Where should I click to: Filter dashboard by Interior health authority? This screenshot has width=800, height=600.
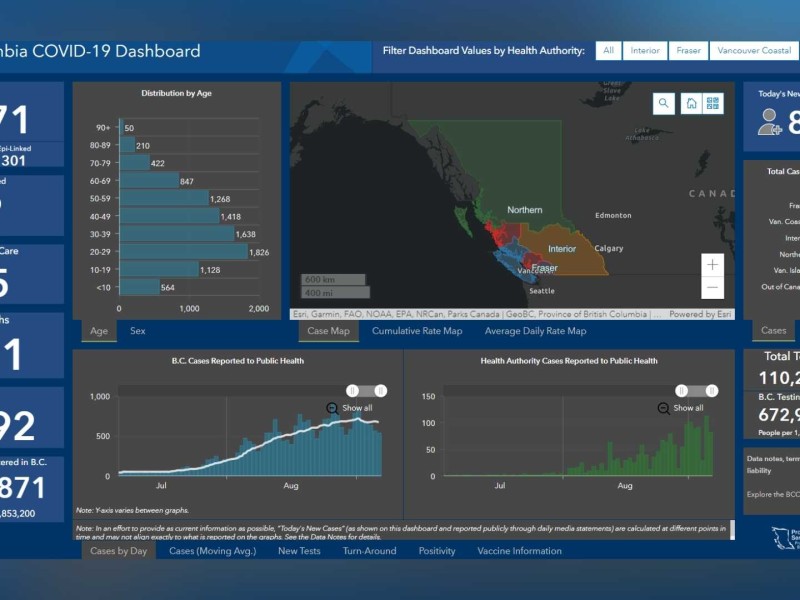(x=645, y=51)
